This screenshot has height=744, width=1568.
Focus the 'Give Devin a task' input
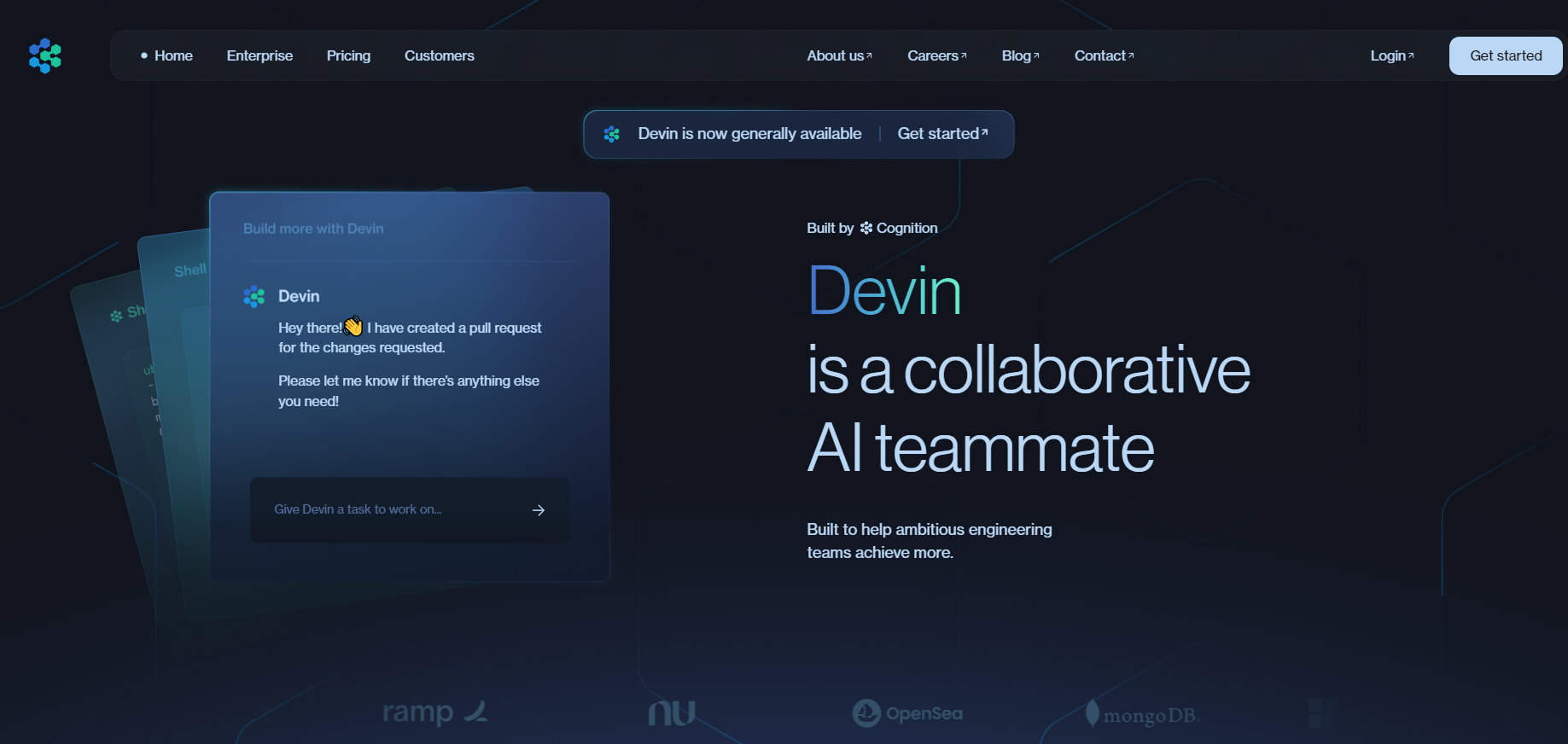409,509
